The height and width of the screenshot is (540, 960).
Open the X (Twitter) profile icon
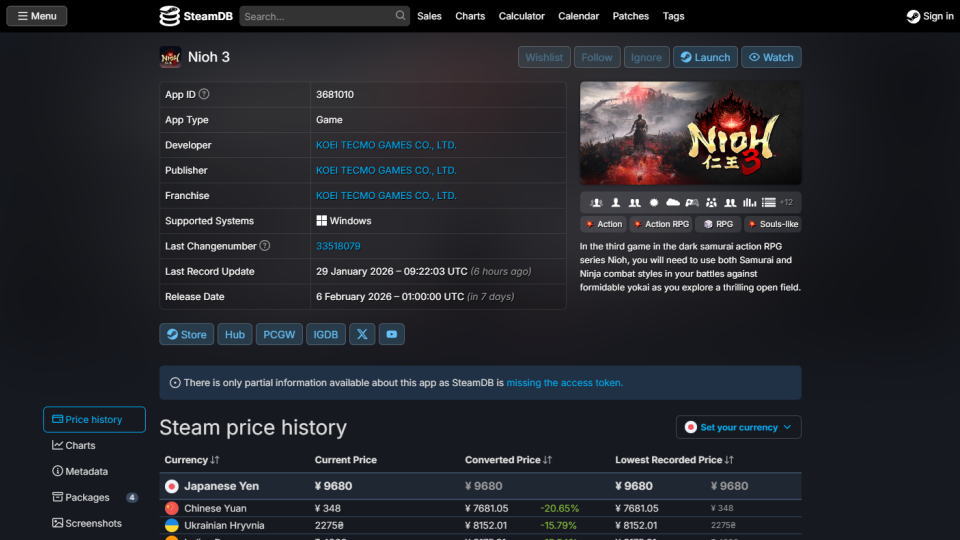click(x=362, y=334)
